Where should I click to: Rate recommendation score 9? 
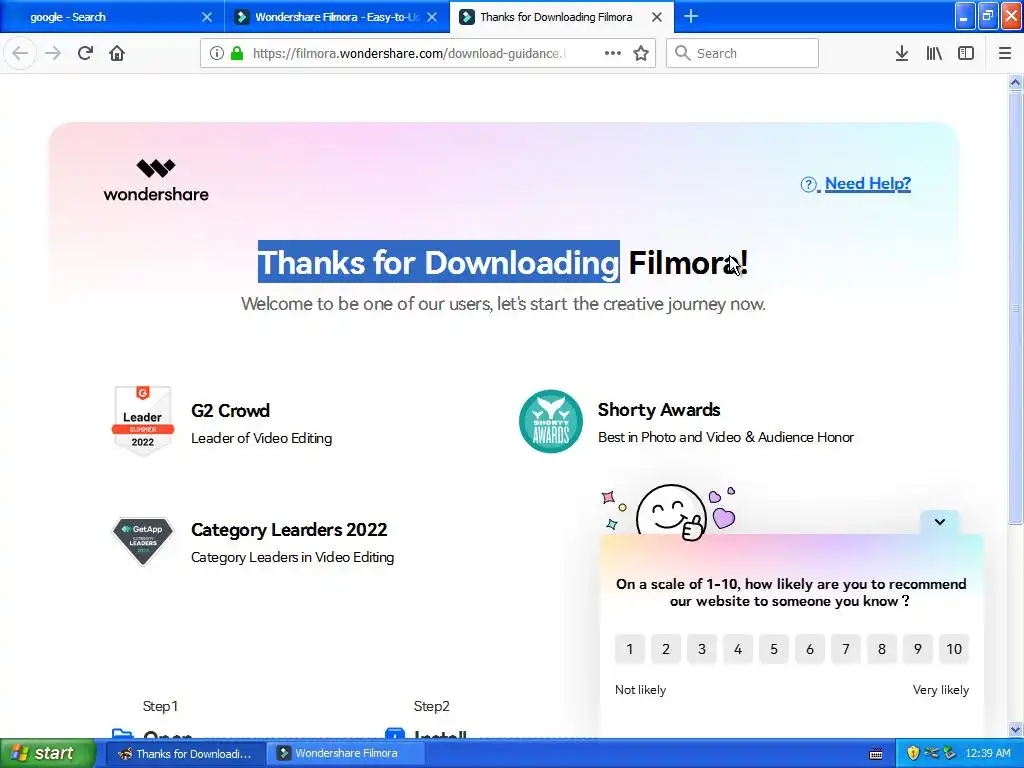pos(918,649)
